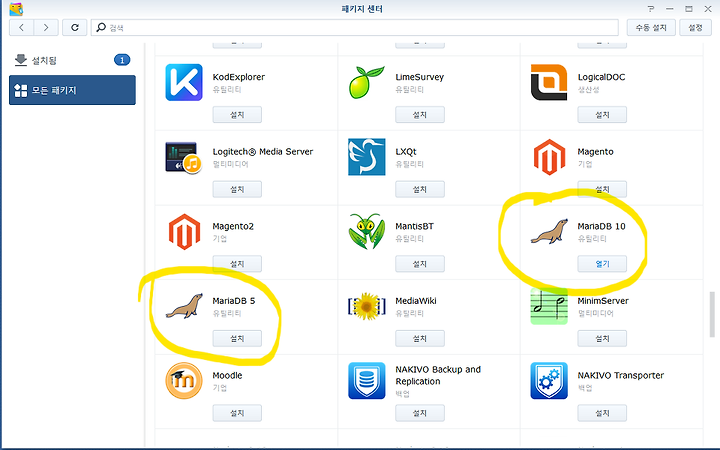Click the NAKIVO Transporter package name
Screen dimensions: 720x450
pos(620,375)
